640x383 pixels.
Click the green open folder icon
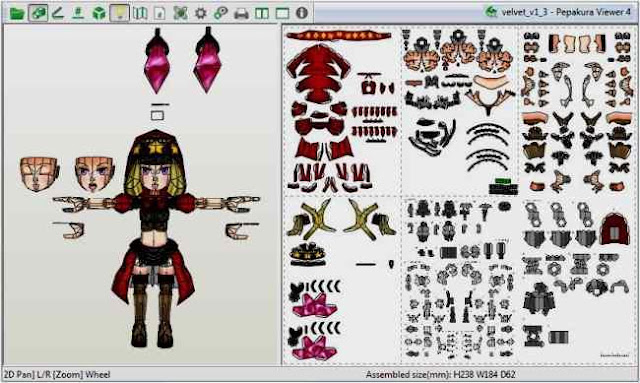coord(17,13)
